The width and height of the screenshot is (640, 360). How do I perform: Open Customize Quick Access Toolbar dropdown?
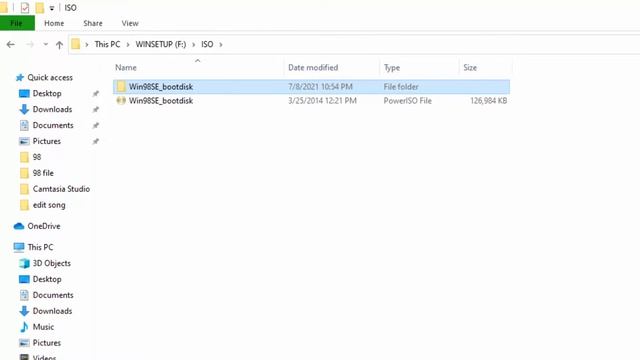pos(52,8)
